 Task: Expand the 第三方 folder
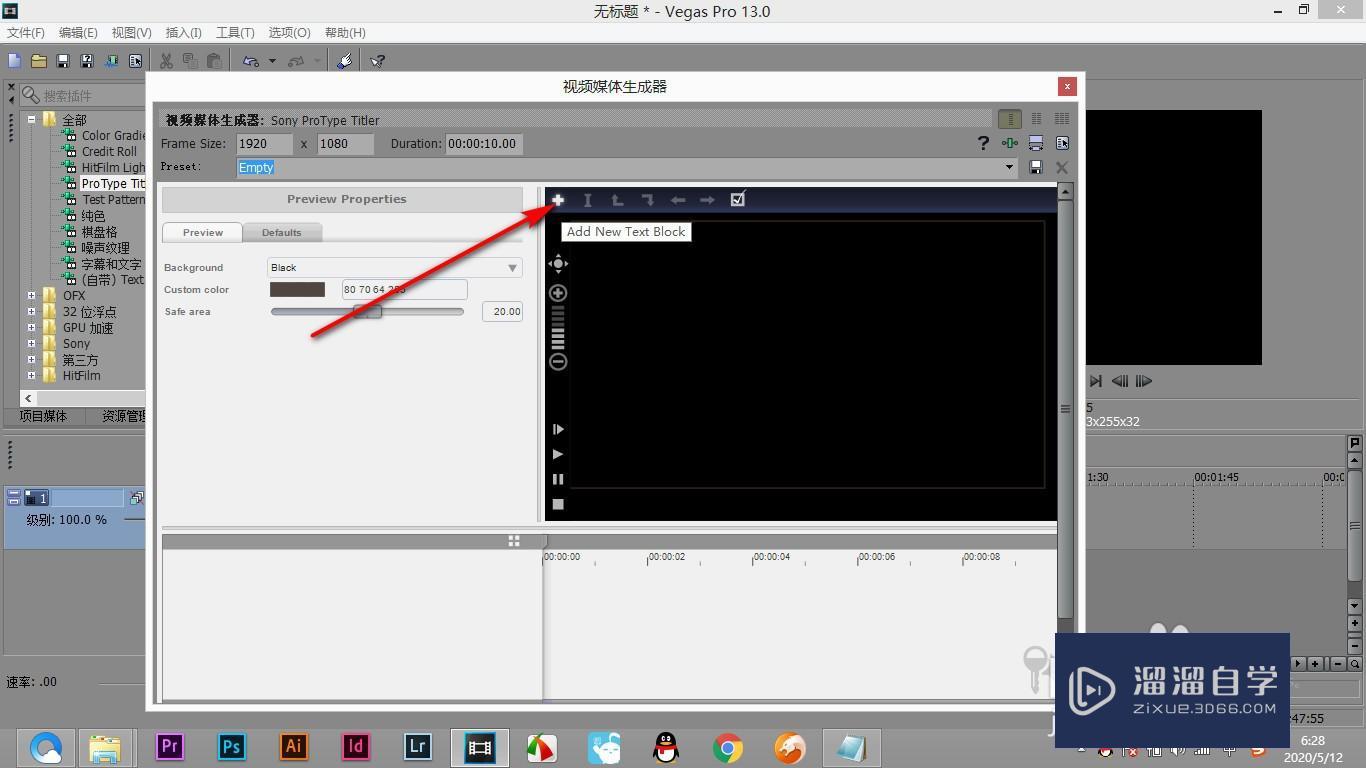tap(31, 360)
